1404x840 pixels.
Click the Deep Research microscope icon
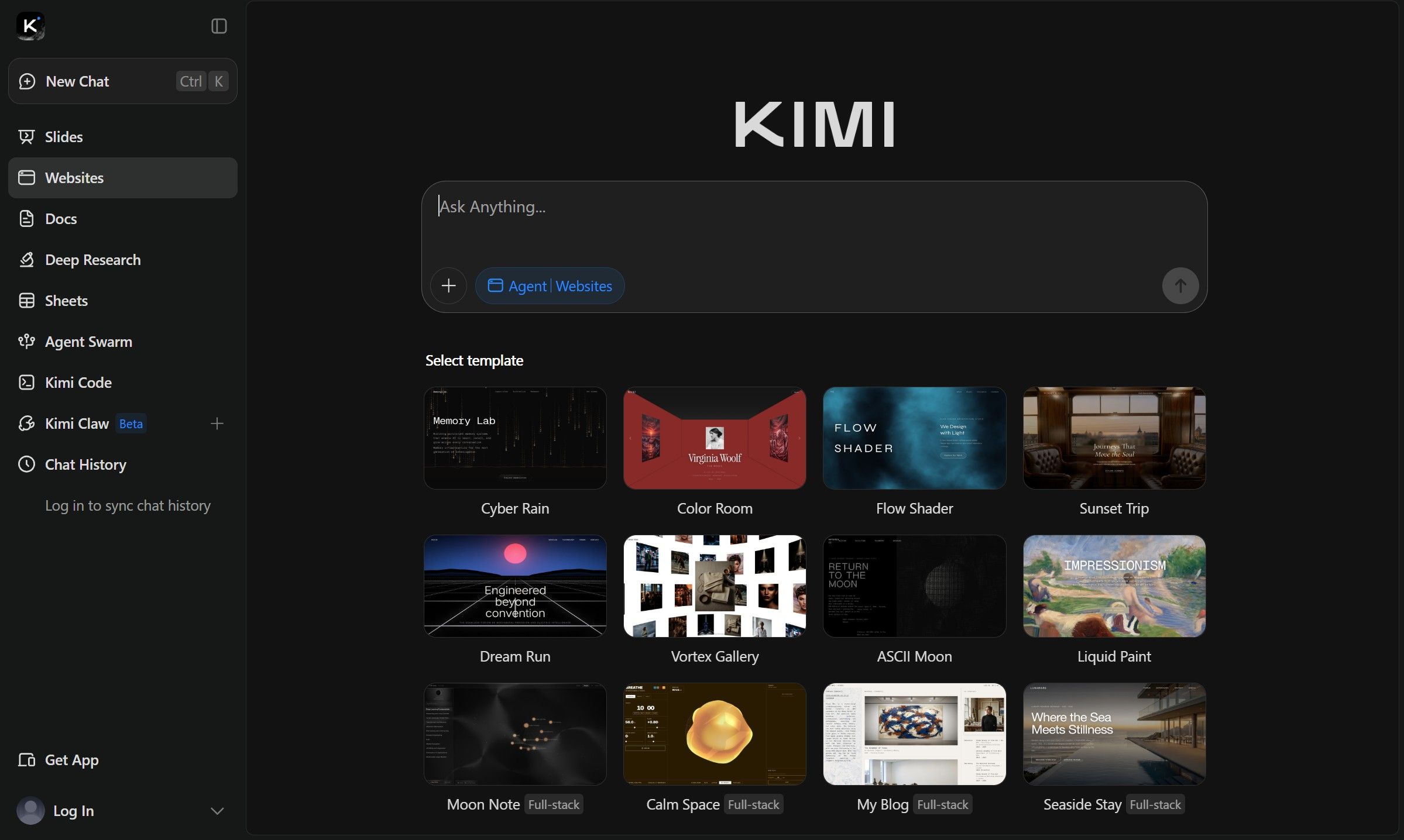point(26,260)
